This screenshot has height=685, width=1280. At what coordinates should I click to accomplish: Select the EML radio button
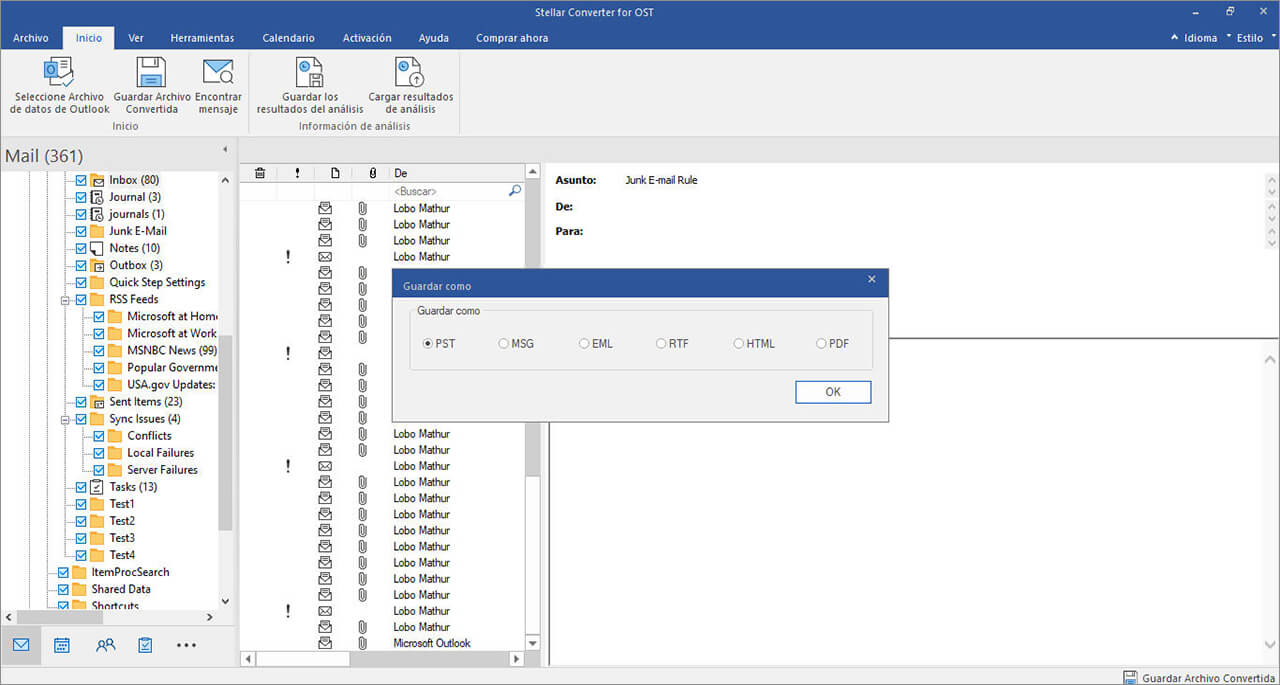[x=584, y=344]
